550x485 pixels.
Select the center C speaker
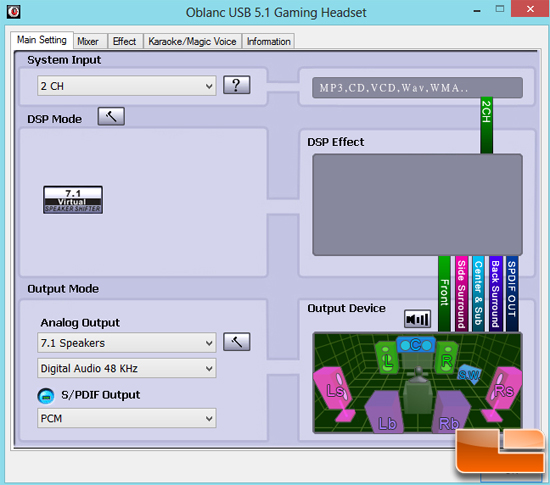tap(416, 345)
